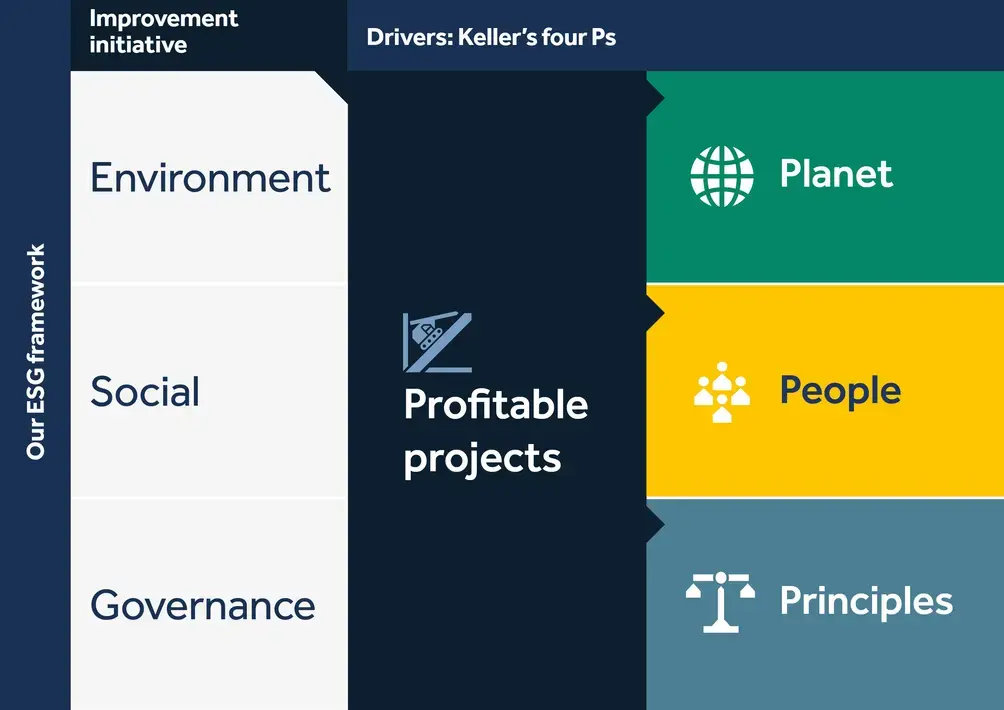This screenshot has height=710, width=1004.
Task: Click the Improvement initiative header
Action: 163,31
